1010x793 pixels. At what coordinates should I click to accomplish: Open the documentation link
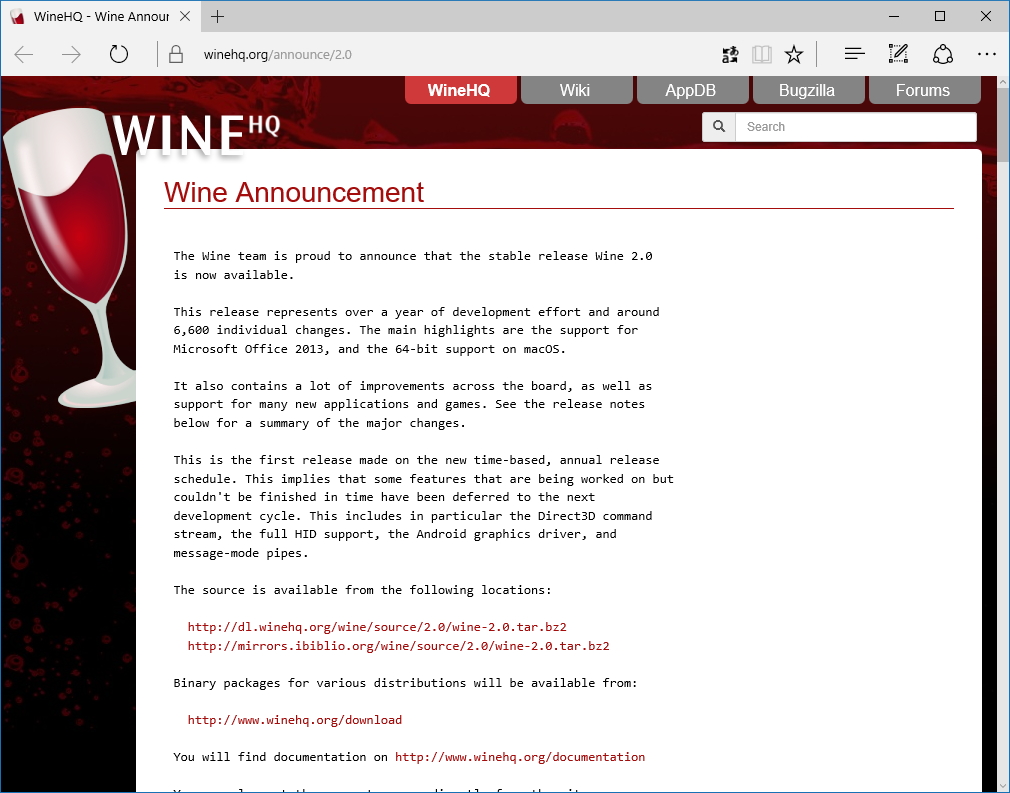pyautogui.click(x=519, y=757)
